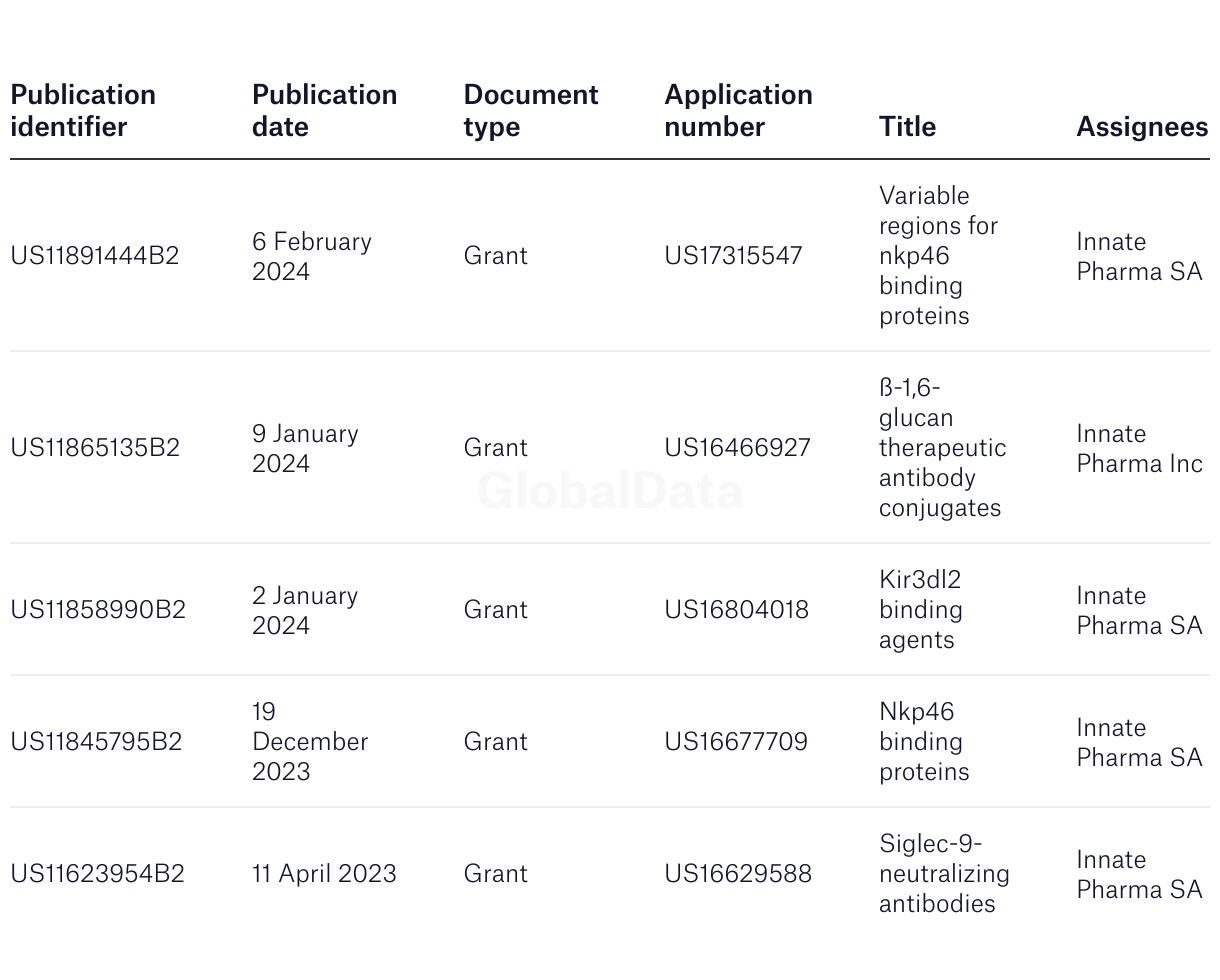Click application number US16466927
Screen dimensions: 1220x980
[x=737, y=448]
